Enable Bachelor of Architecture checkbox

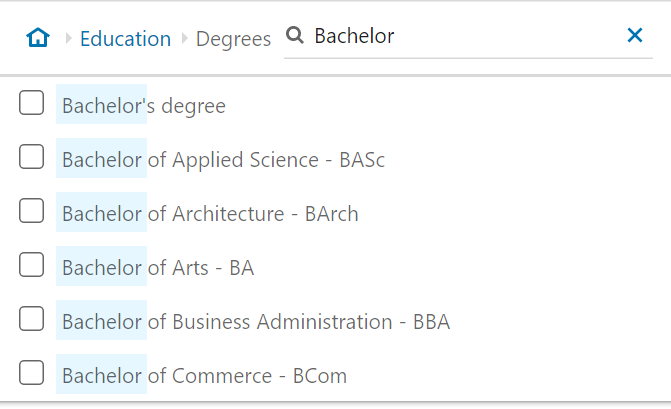(x=31, y=210)
